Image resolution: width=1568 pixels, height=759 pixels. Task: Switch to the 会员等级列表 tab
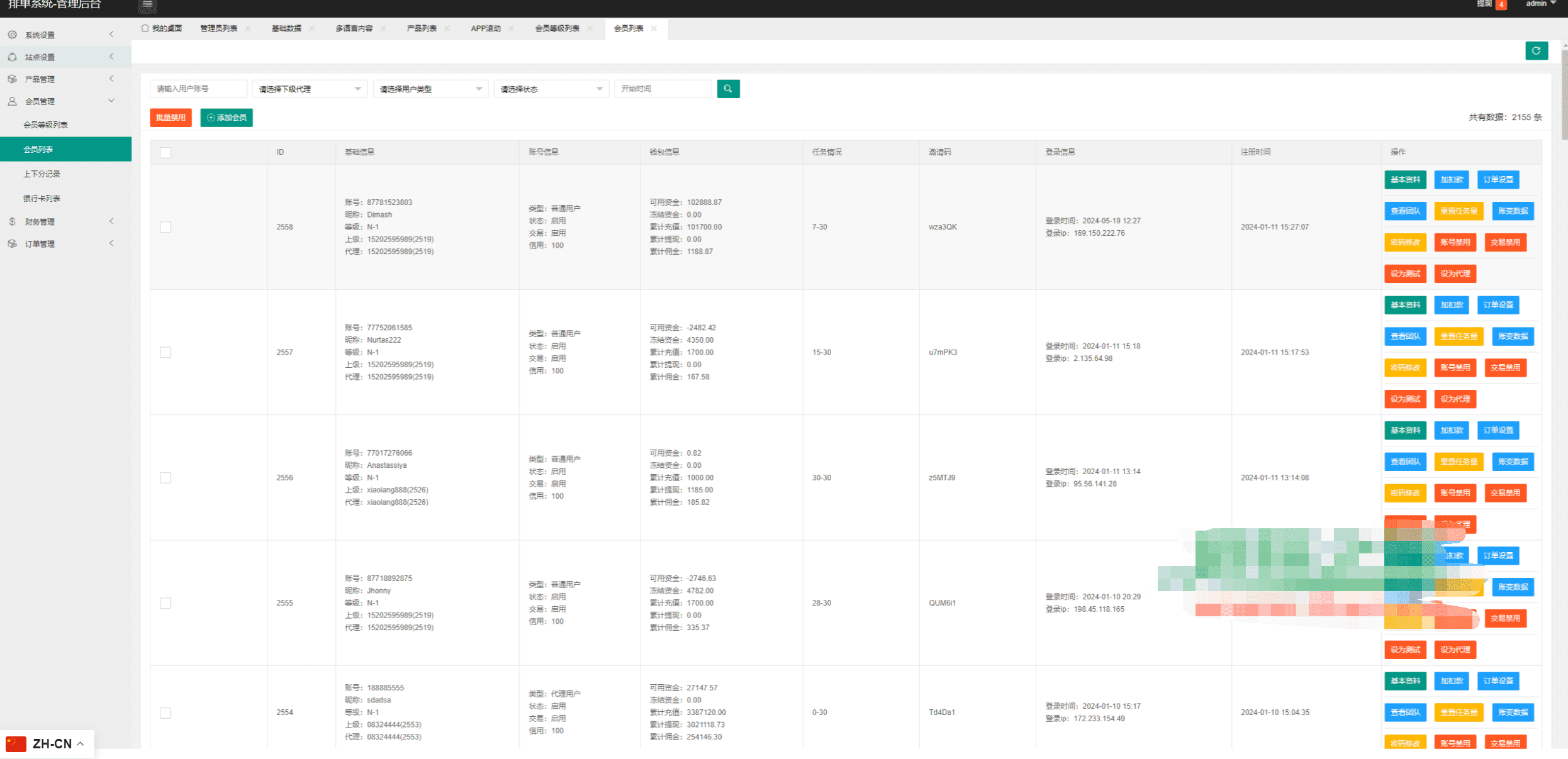[x=557, y=28]
